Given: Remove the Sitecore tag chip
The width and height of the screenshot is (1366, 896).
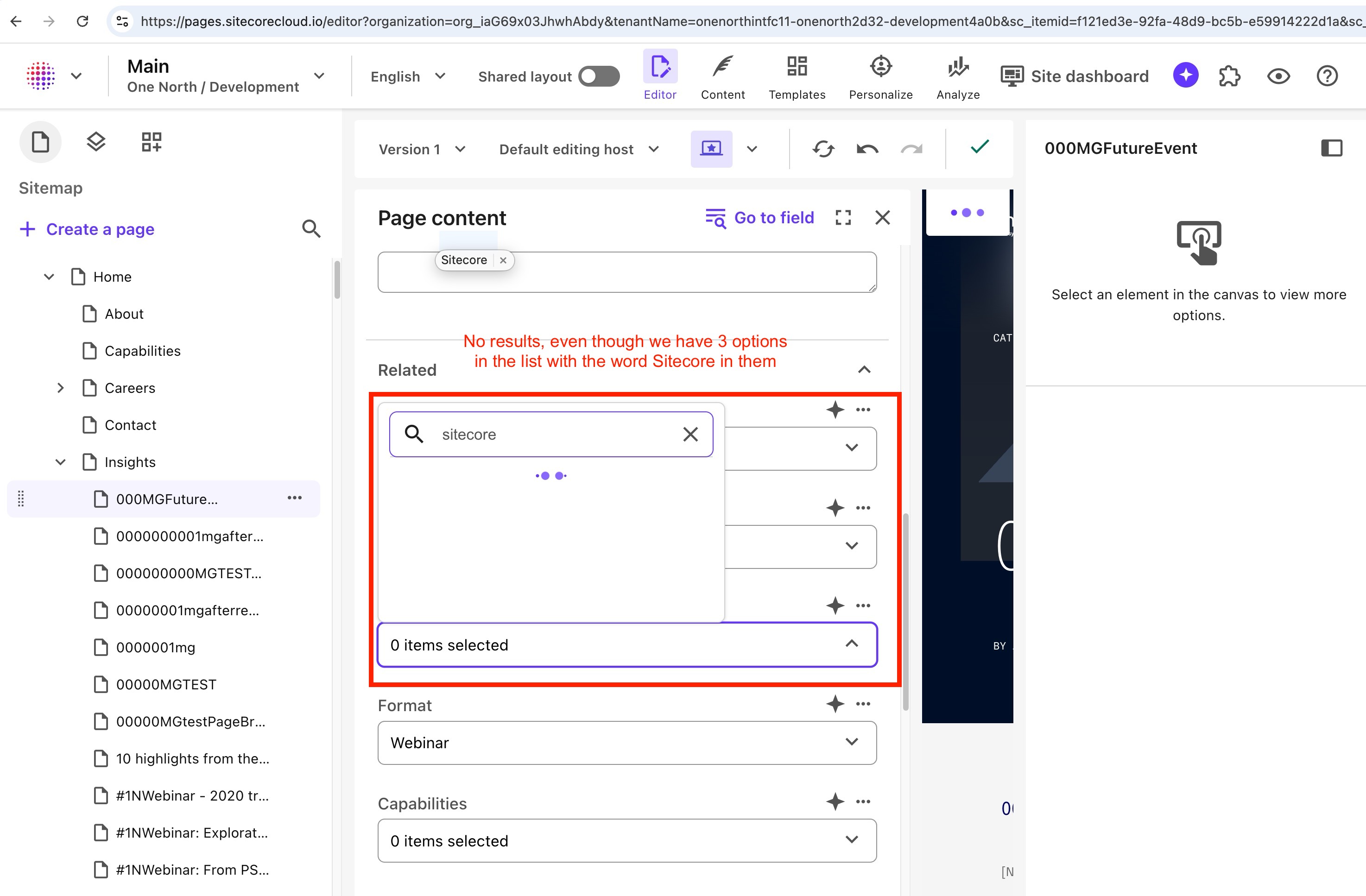Looking at the screenshot, I should point(503,260).
